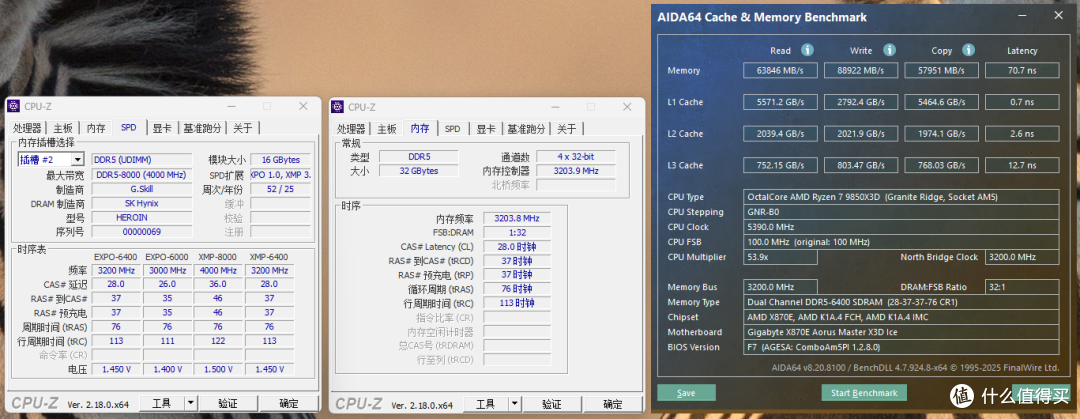1080x419 pixels.
Task: Select 内存 tab in memory CPU-Z window
Action: click(420, 127)
